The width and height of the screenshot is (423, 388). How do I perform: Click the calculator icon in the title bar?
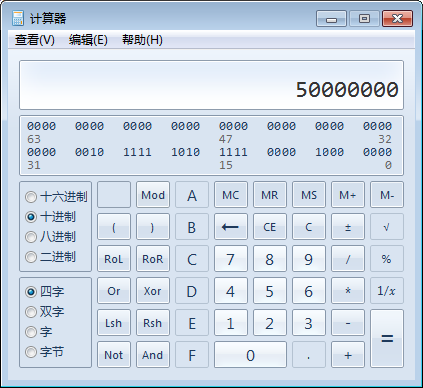click(18, 18)
